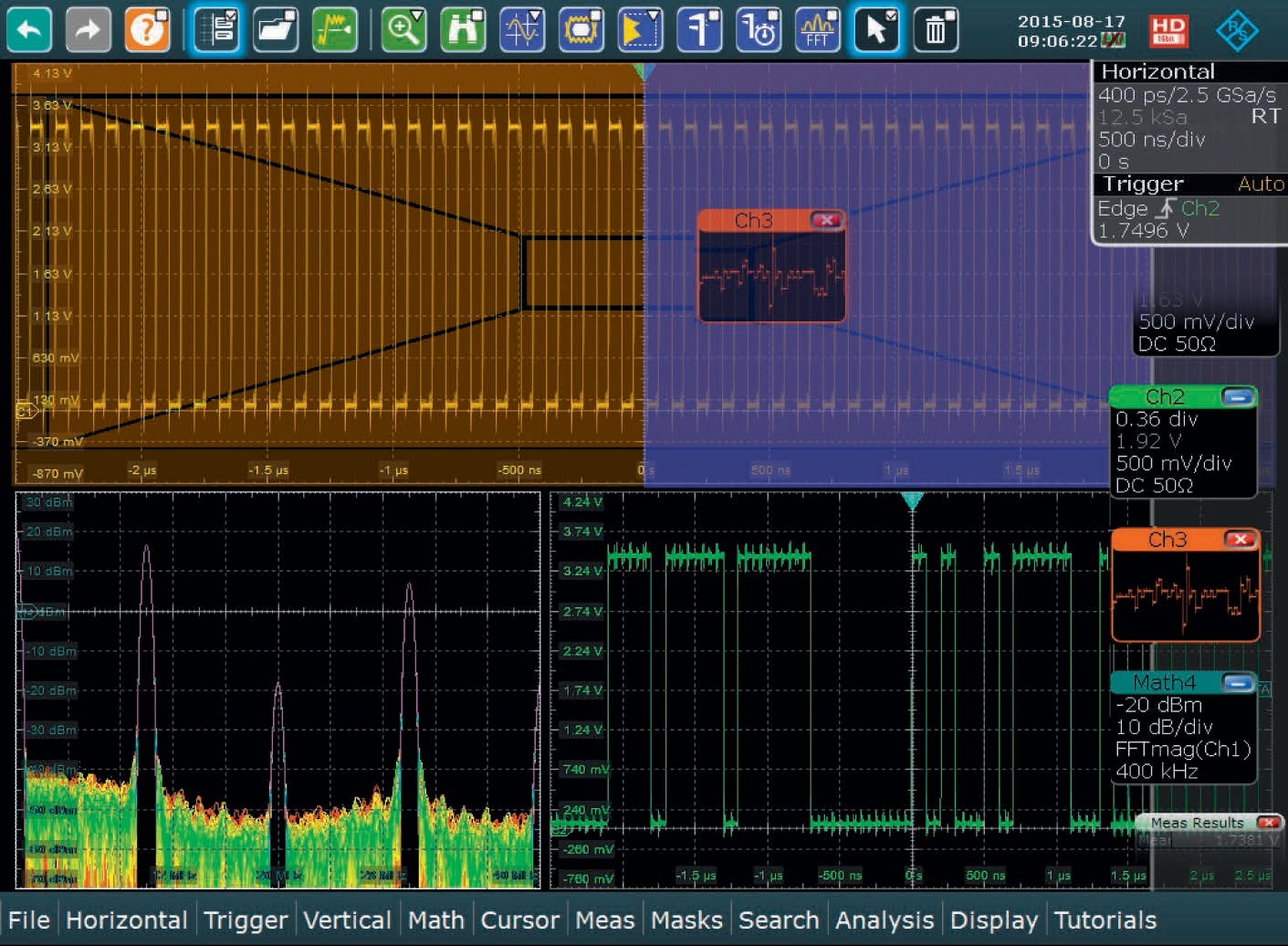
Task: Open the Trigger menu in bottom bar
Action: (x=246, y=920)
